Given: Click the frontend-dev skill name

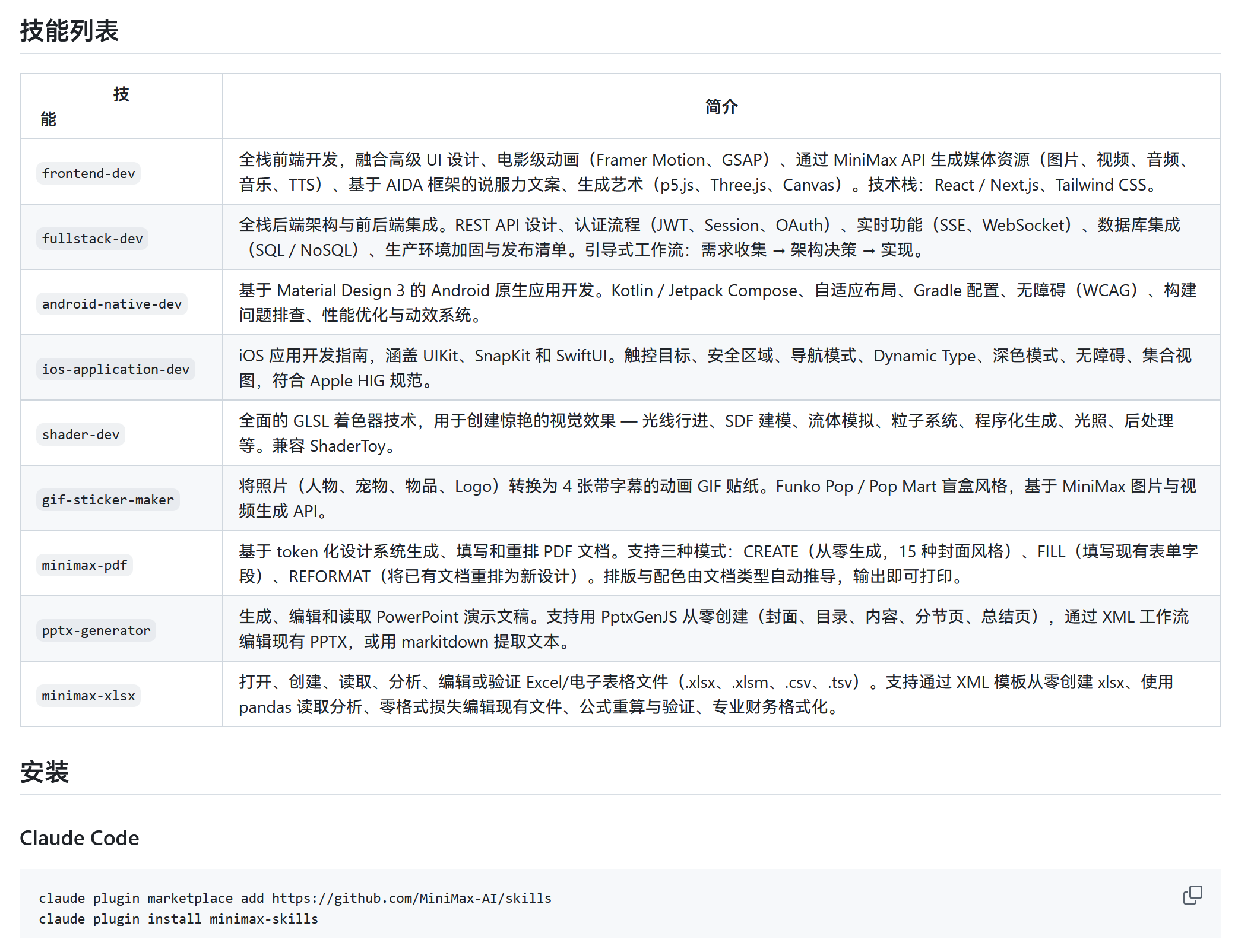Looking at the screenshot, I should 88,173.
